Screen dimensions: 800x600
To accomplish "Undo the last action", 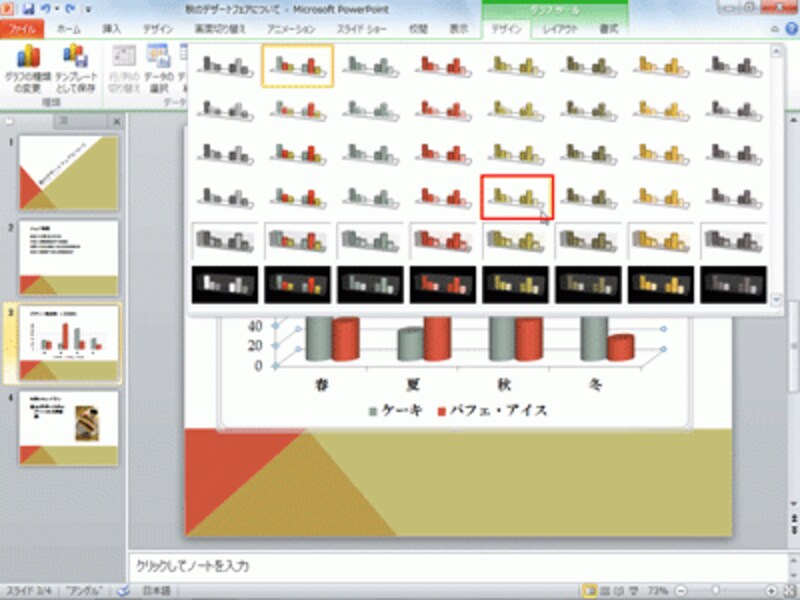I will (x=46, y=9).
